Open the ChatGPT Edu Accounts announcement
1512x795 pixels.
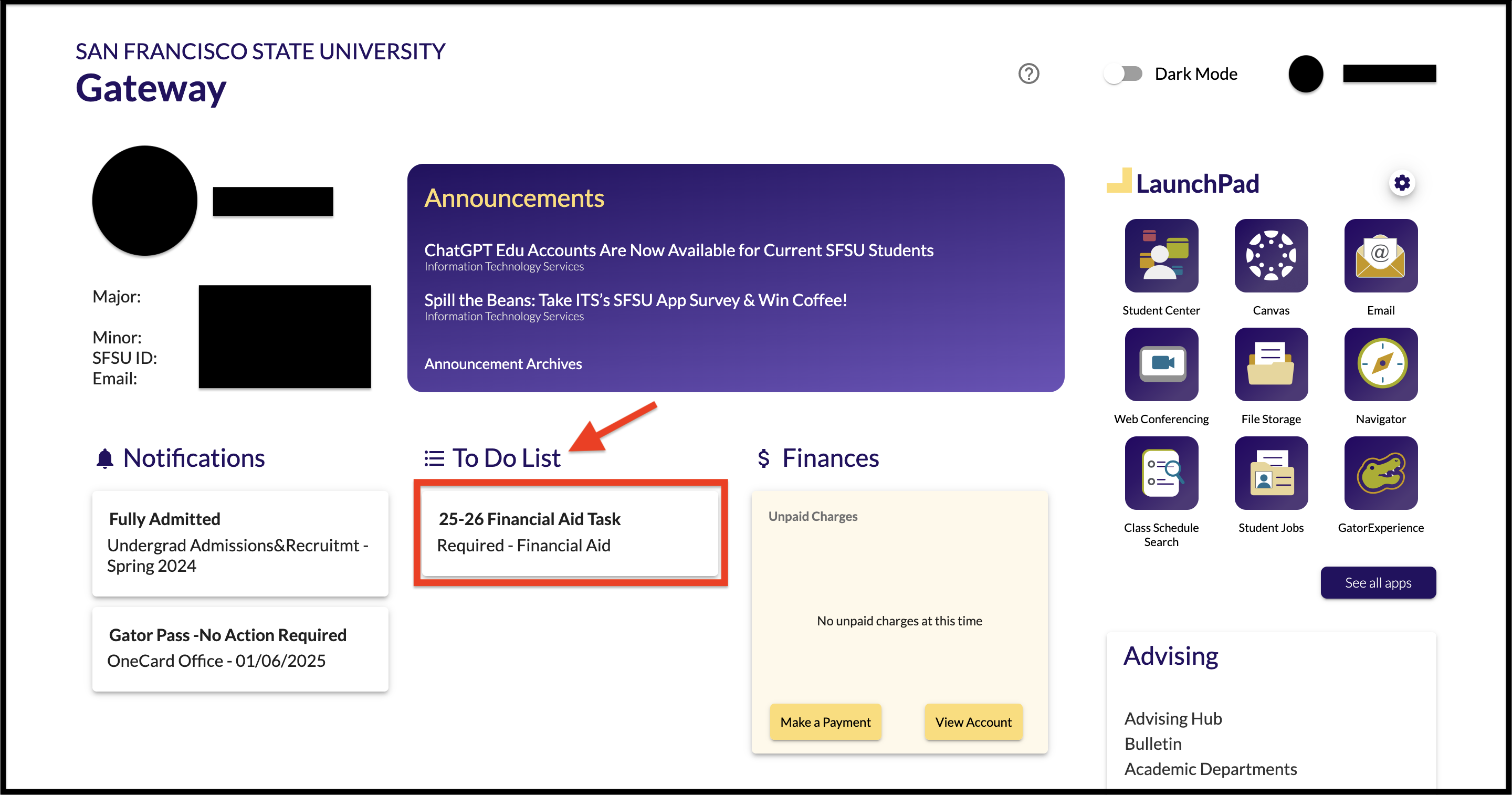pyautogui.click(x=678, y=250)
